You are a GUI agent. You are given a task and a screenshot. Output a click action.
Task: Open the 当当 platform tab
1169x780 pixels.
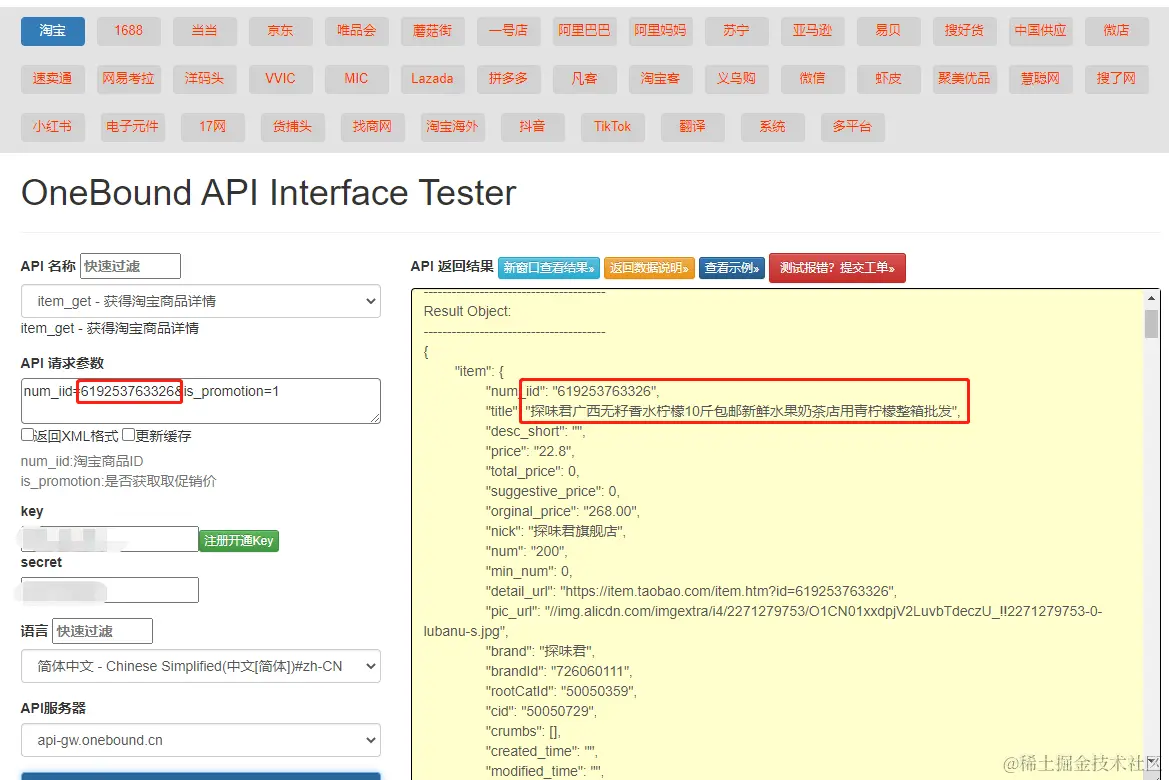(204, 31)
